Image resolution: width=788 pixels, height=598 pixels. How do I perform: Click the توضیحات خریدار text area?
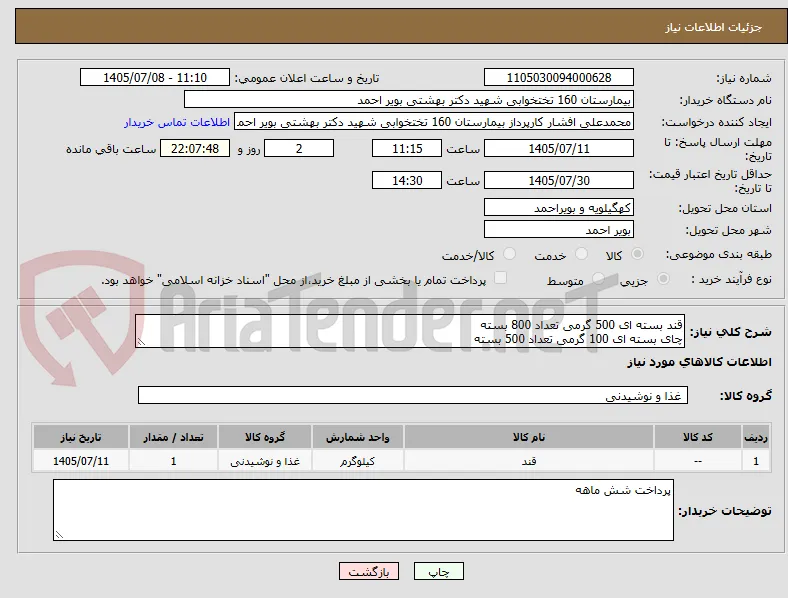pyautogui.click(x=363, y=510)
